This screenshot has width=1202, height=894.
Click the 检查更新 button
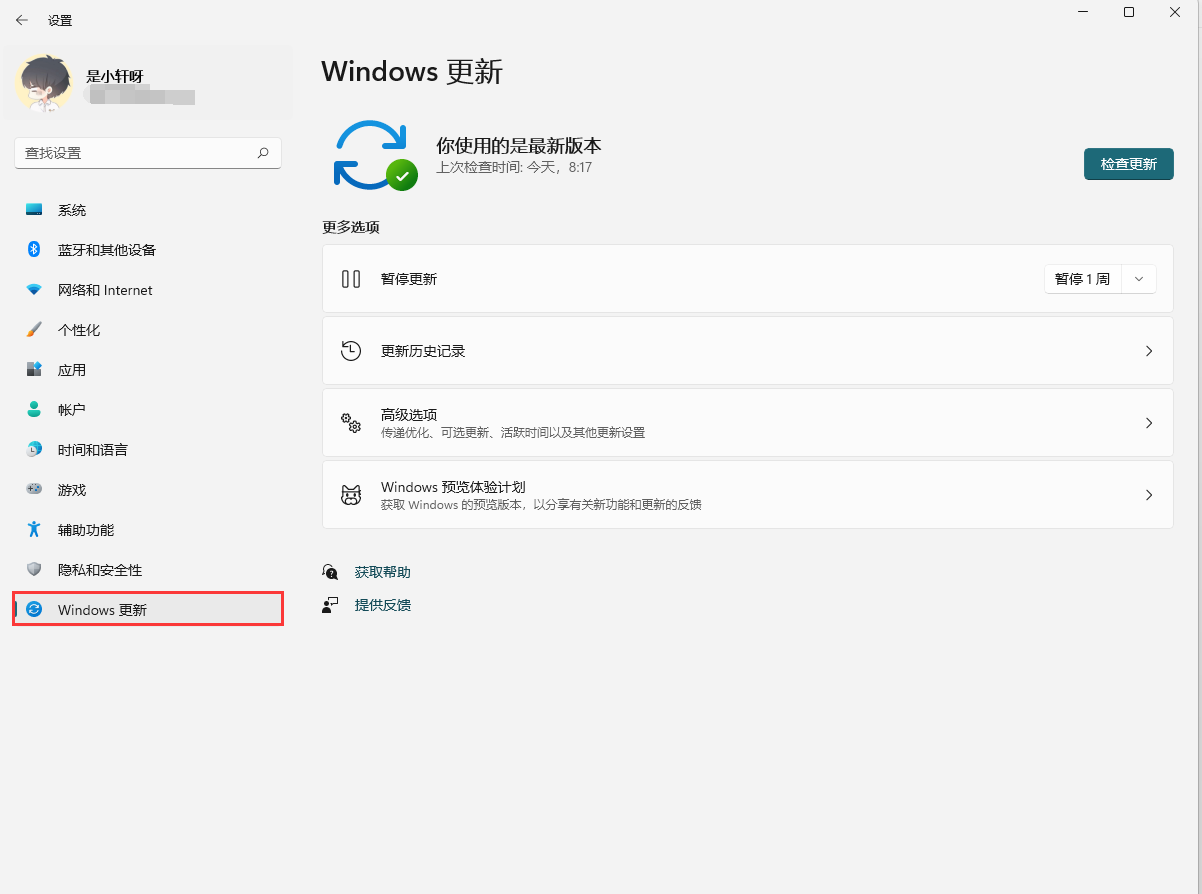point(1128,164)
